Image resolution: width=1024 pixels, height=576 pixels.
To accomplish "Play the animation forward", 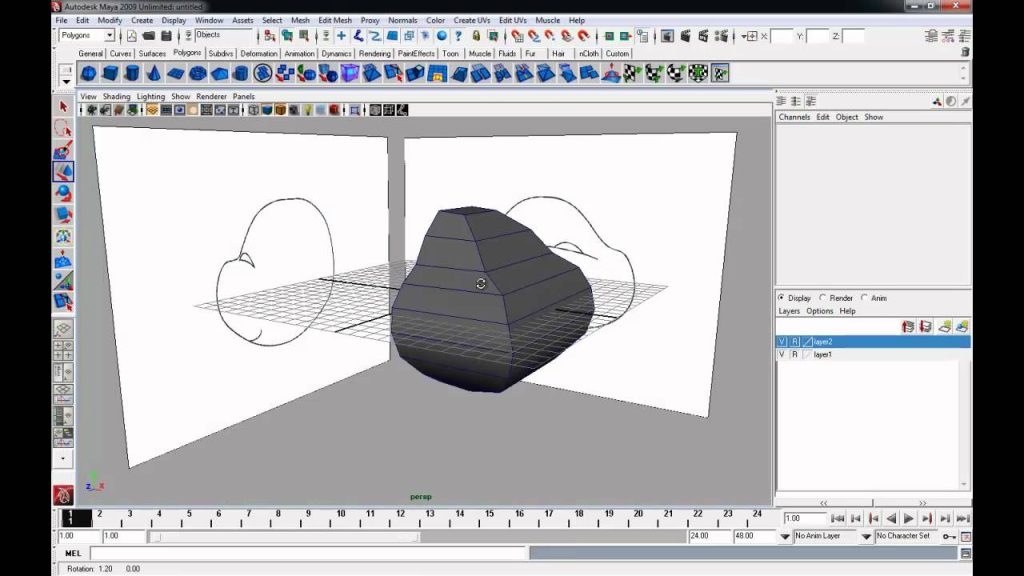I will point(908,519).
